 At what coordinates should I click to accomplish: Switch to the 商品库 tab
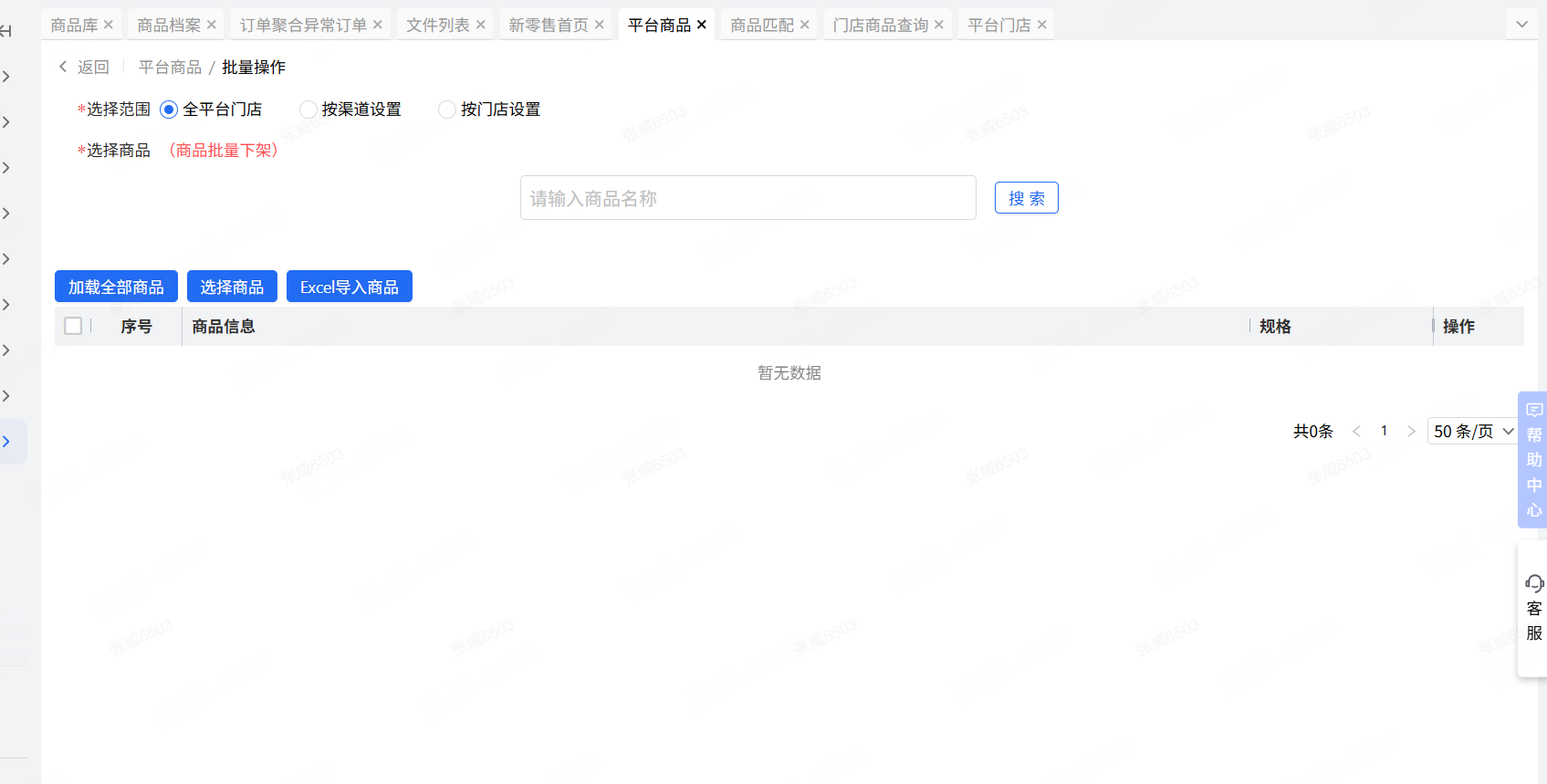pyautogui.click(x=74, y=25)
